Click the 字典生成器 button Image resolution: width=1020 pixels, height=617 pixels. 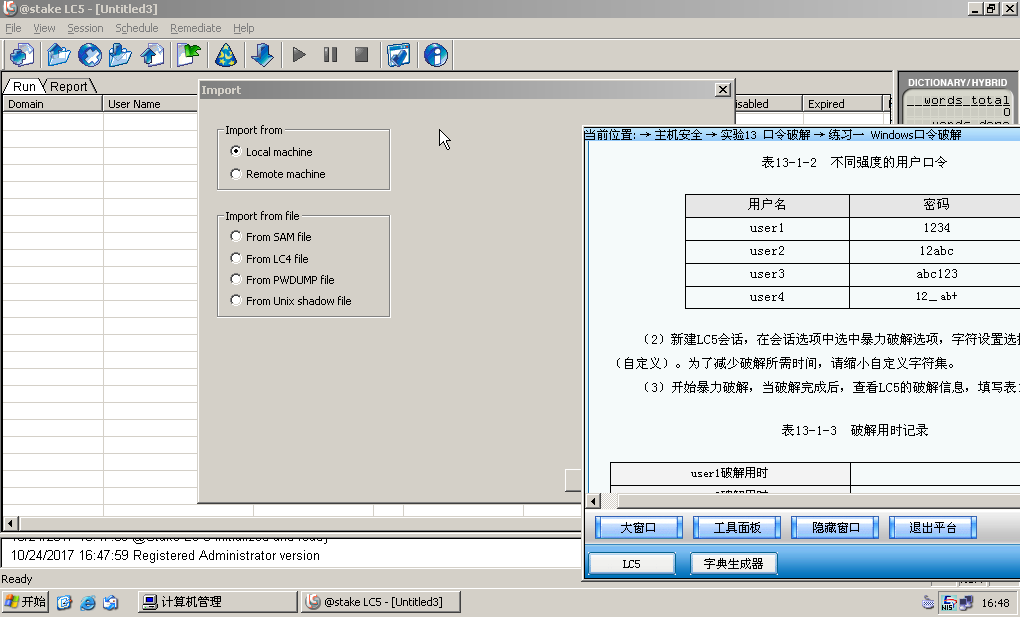734,564
